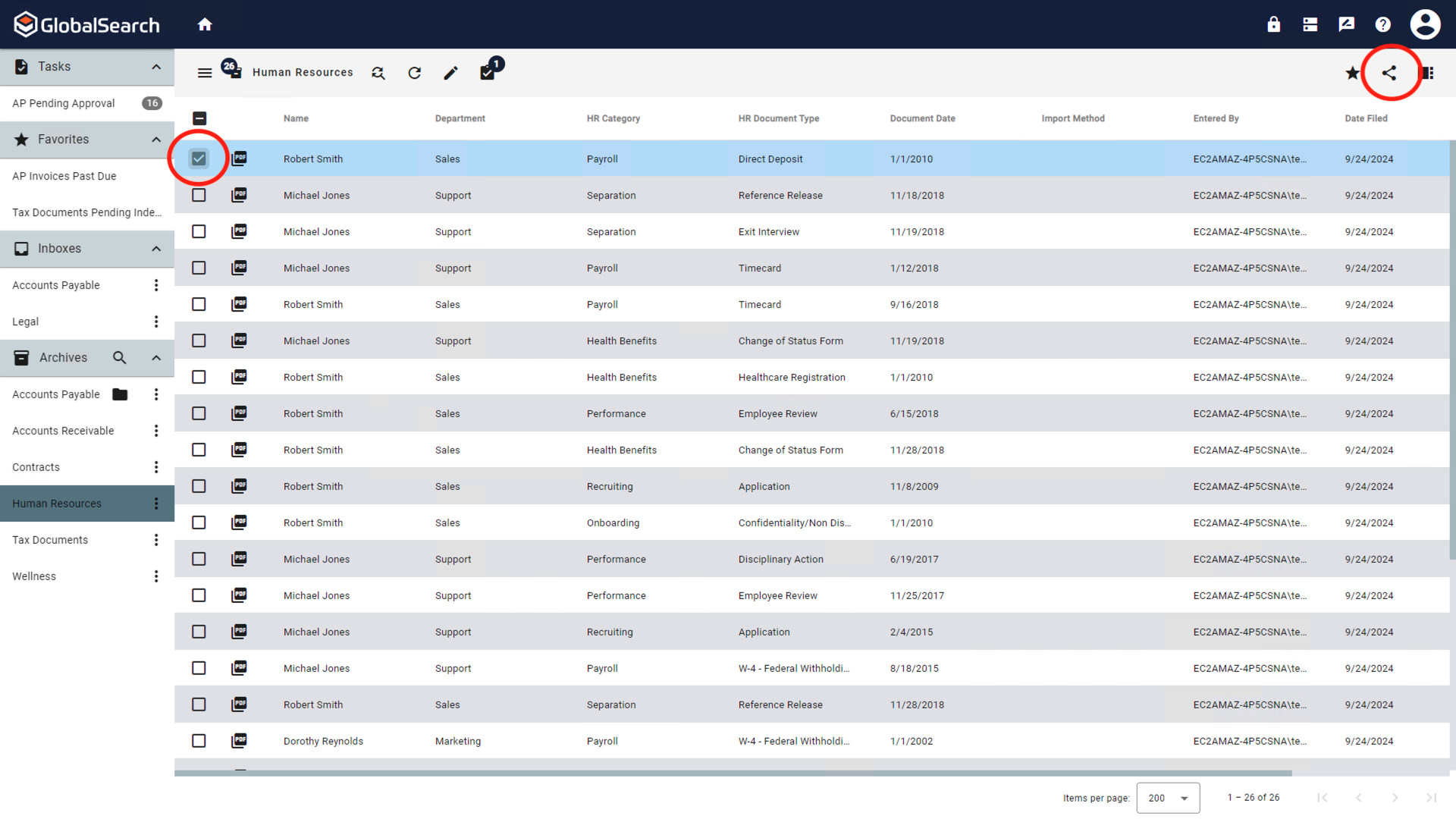1456x819 pixels.
Task: Toggle the select-all header checkbox
Action: click(x=199, y=118)
